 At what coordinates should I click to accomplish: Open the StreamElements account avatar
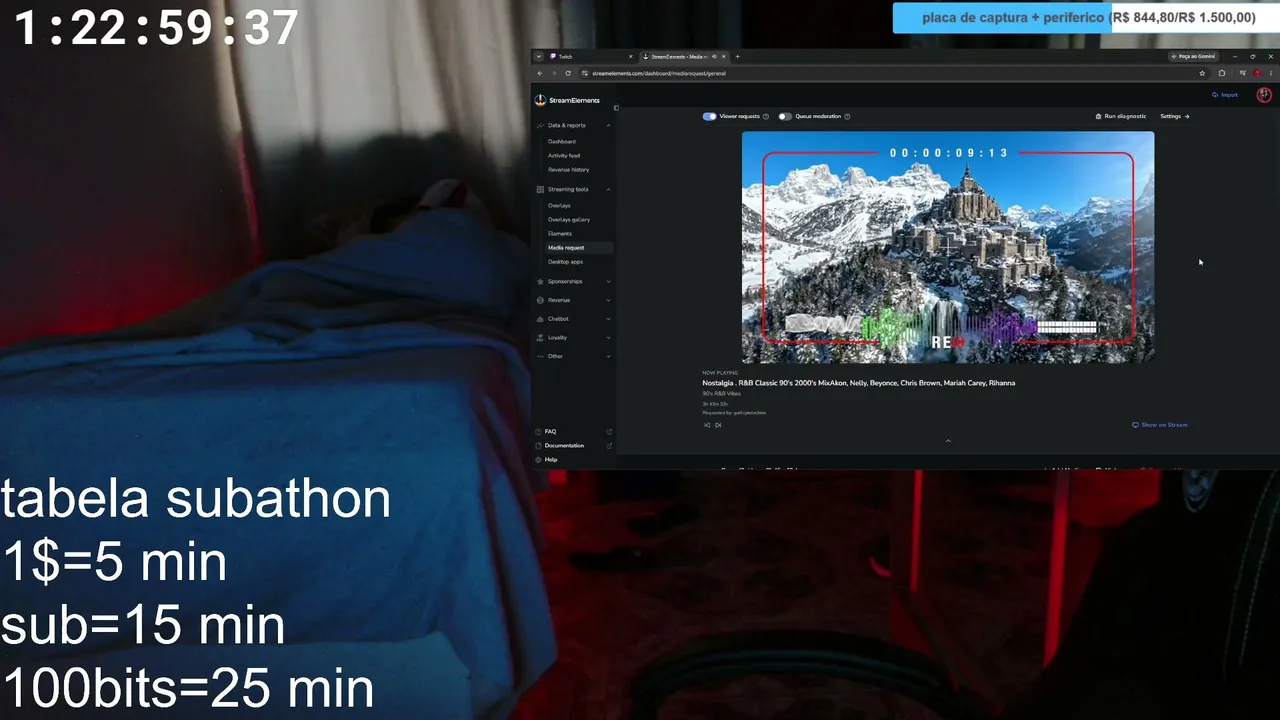(1264, 95)
